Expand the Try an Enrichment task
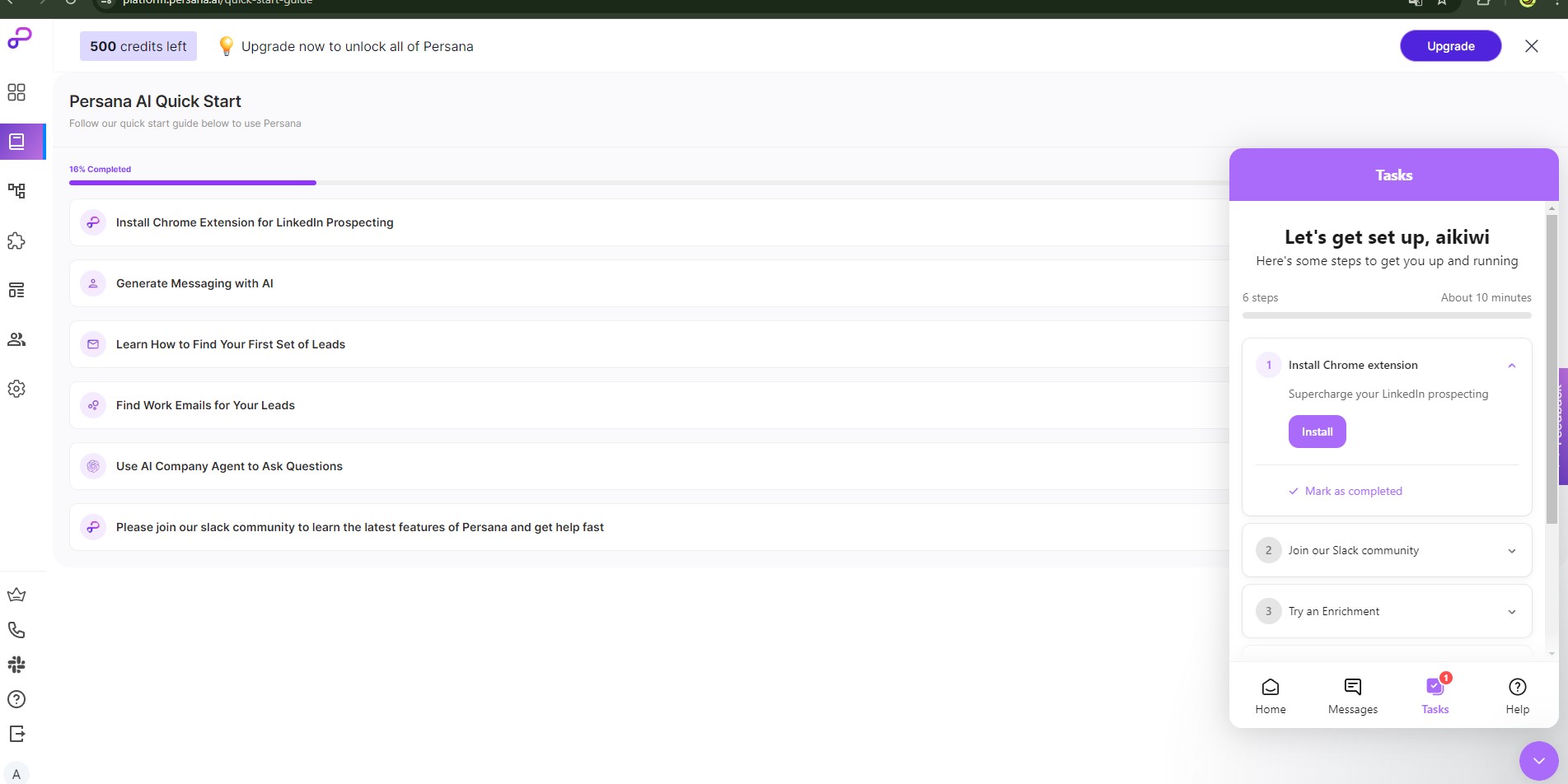Image resolution: width=1568 pixels, height=784 pixels. tap(1387, 611)
